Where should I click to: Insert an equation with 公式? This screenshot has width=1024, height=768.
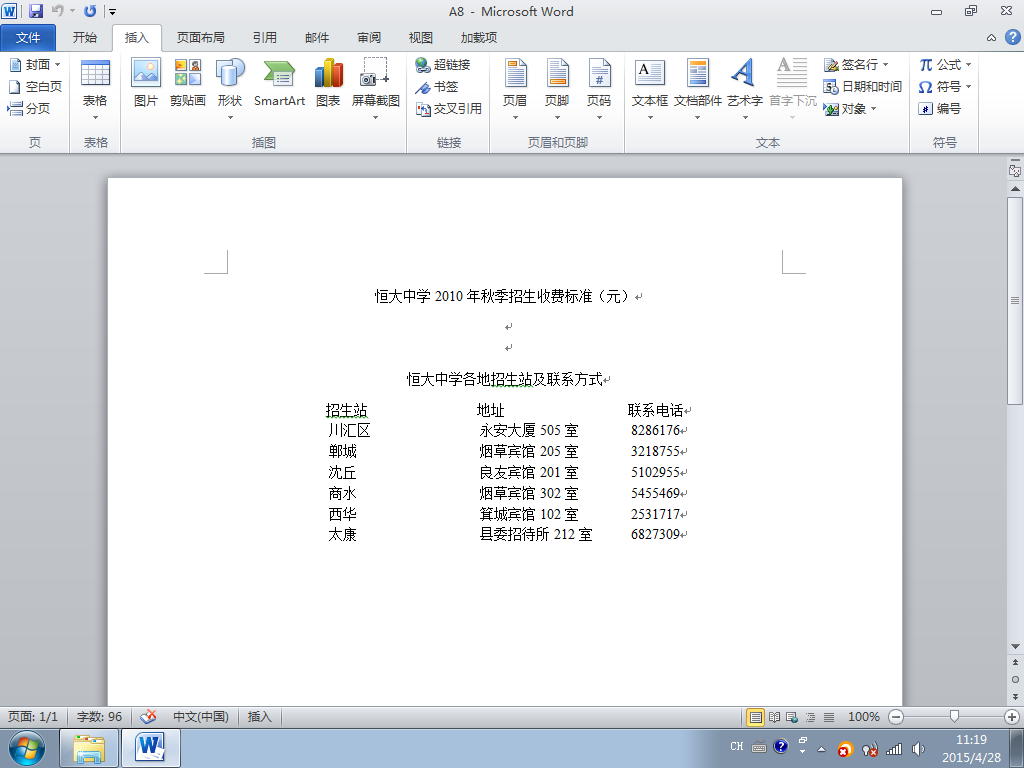coord(940,65)
